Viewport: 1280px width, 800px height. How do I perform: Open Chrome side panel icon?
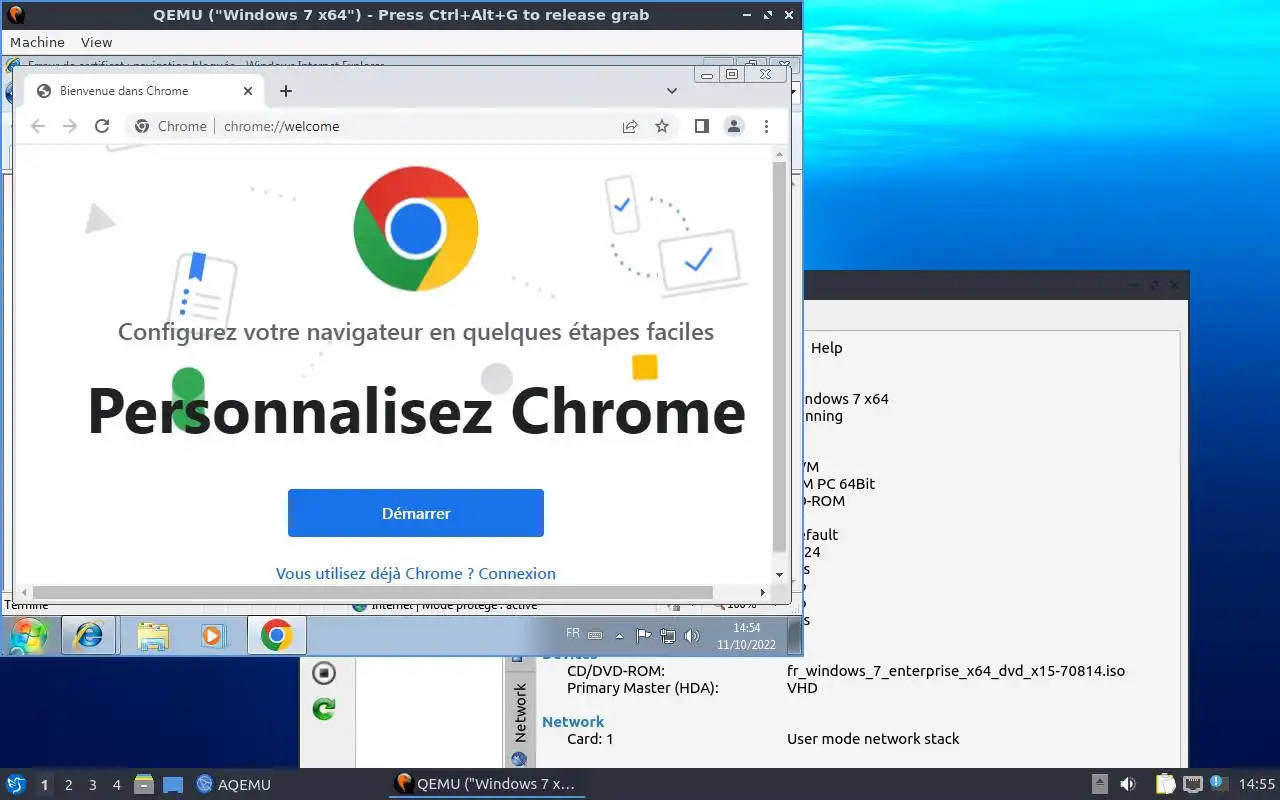pyautogui.click(x=702, y=126)
